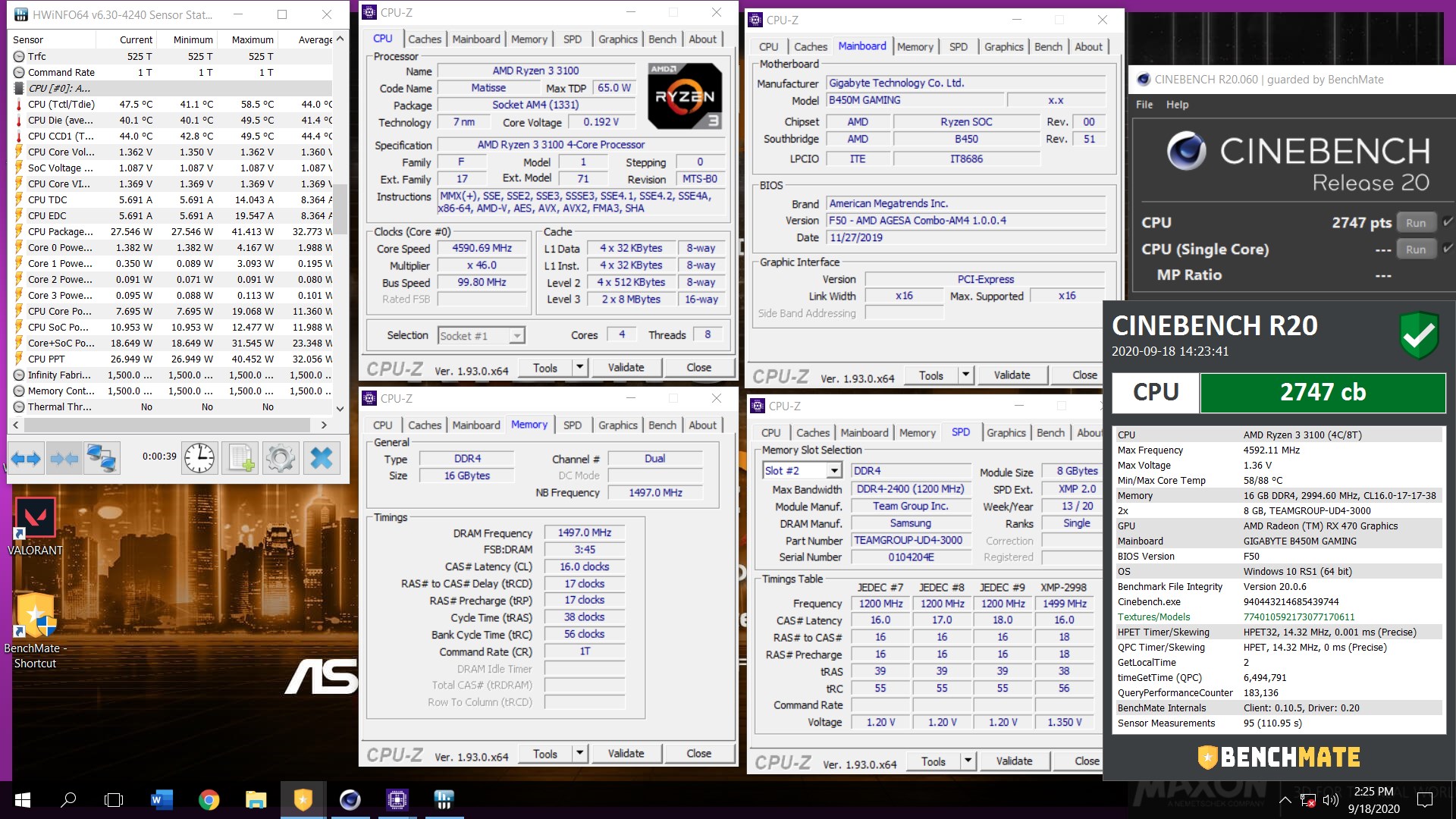Toggle the checkmark next to CPU Run

click(x=1448, y=222)
